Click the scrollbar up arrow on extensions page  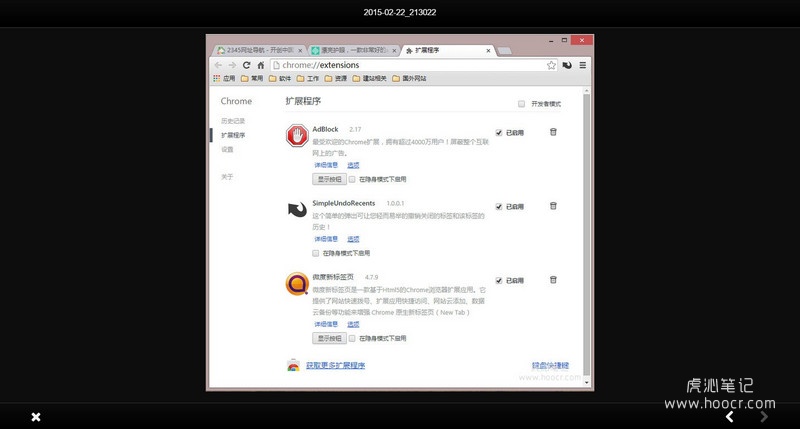coord(586,91)
